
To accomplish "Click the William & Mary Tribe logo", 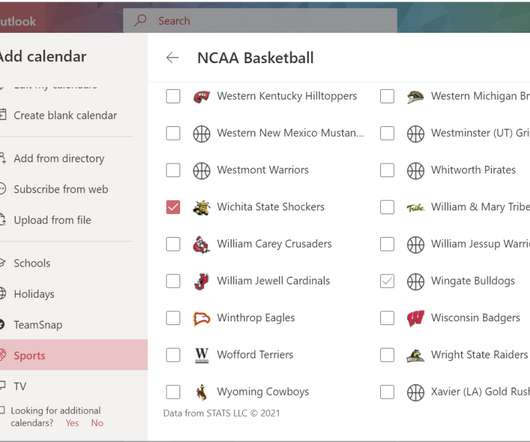I will point(415,207).
